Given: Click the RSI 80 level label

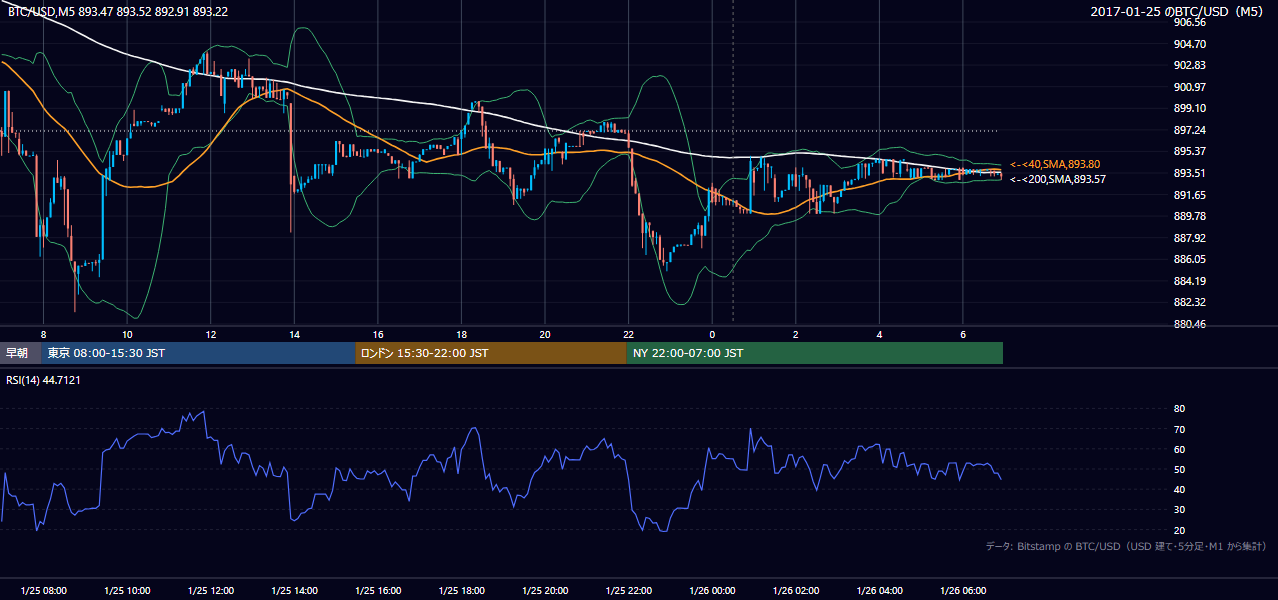Looking at the screenshot, I should (1179, 409).
